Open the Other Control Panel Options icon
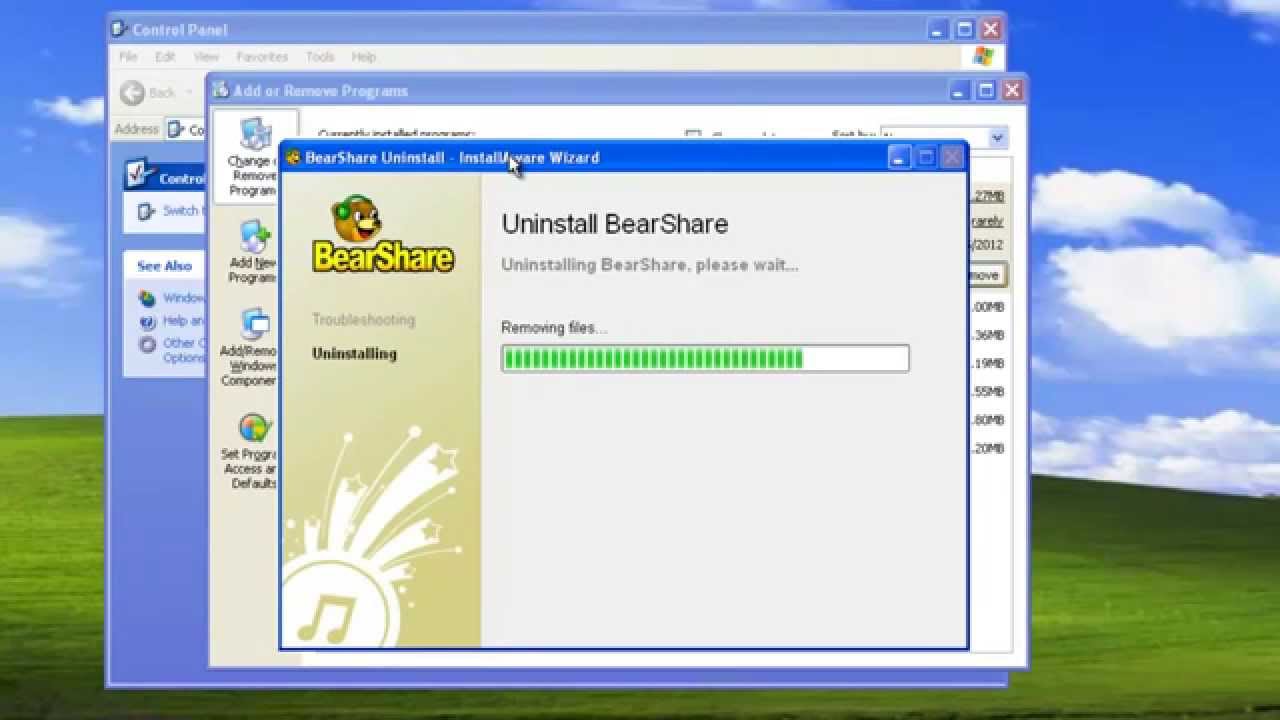Image resolution: width=1280 pixels, height=720 pixels. tap(148, 344)
